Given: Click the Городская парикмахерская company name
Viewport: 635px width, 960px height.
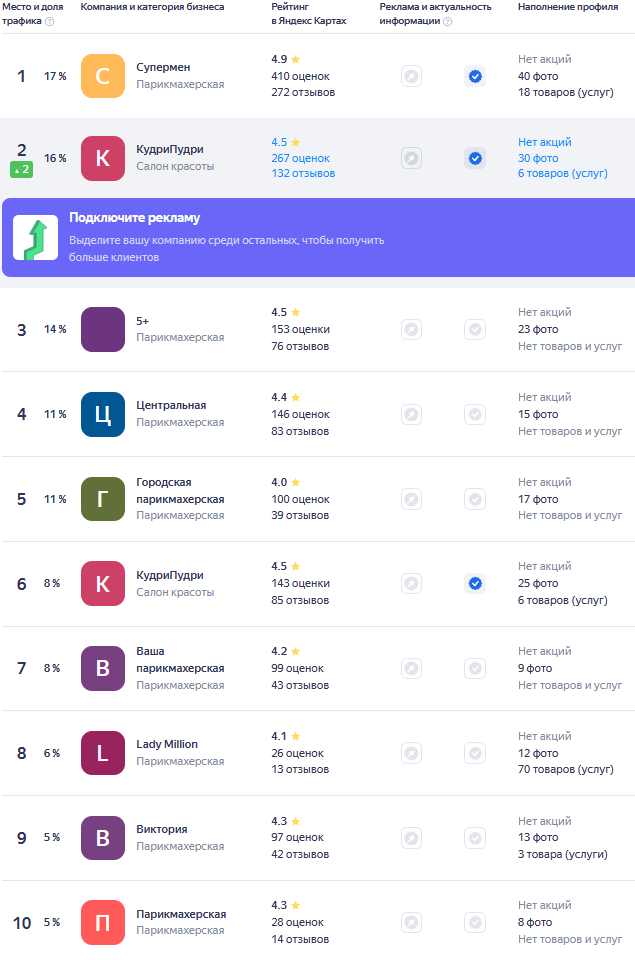Looking at the screenshot, I should (180, 491).
